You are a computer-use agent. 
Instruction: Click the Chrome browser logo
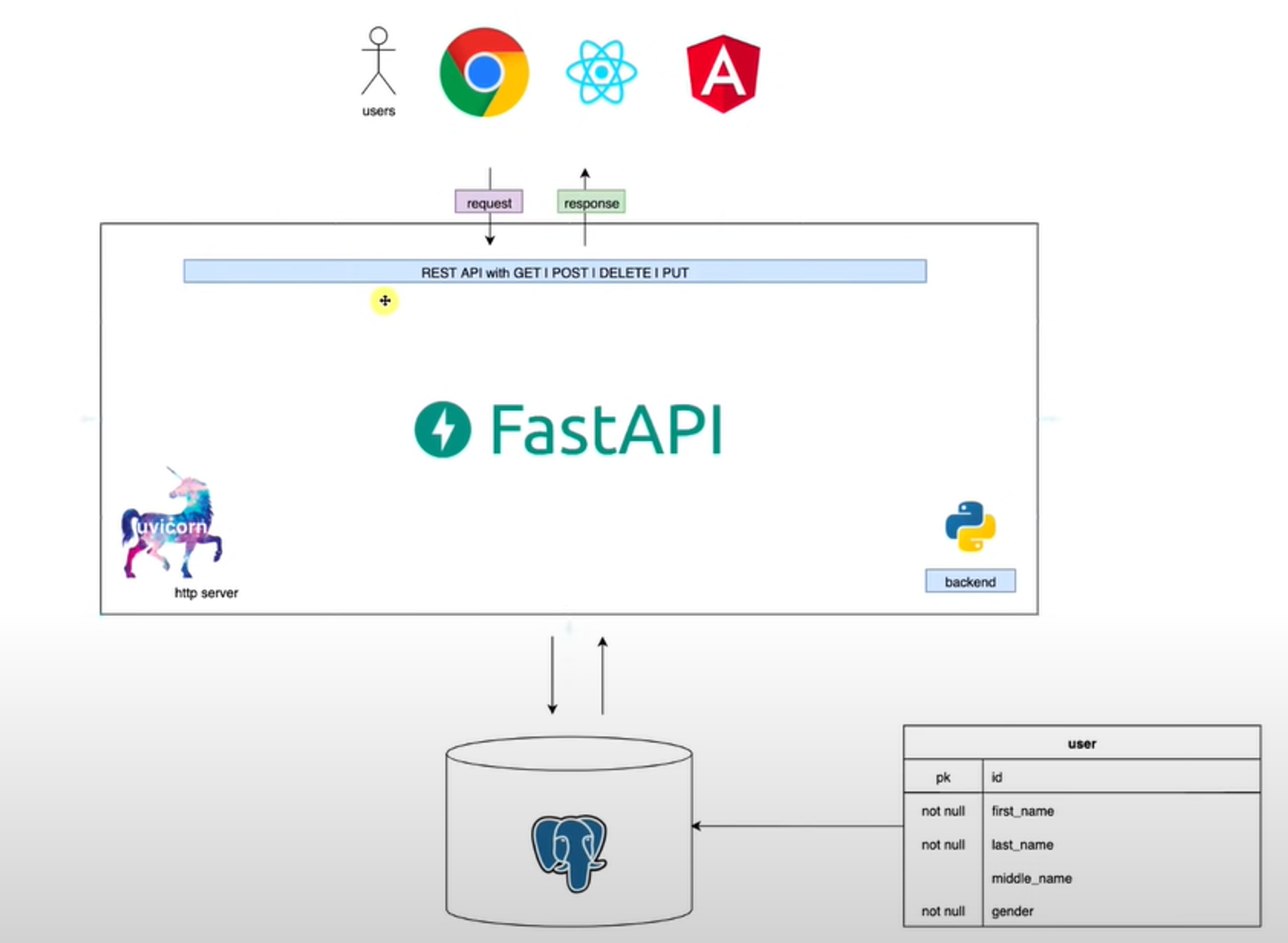484,72
